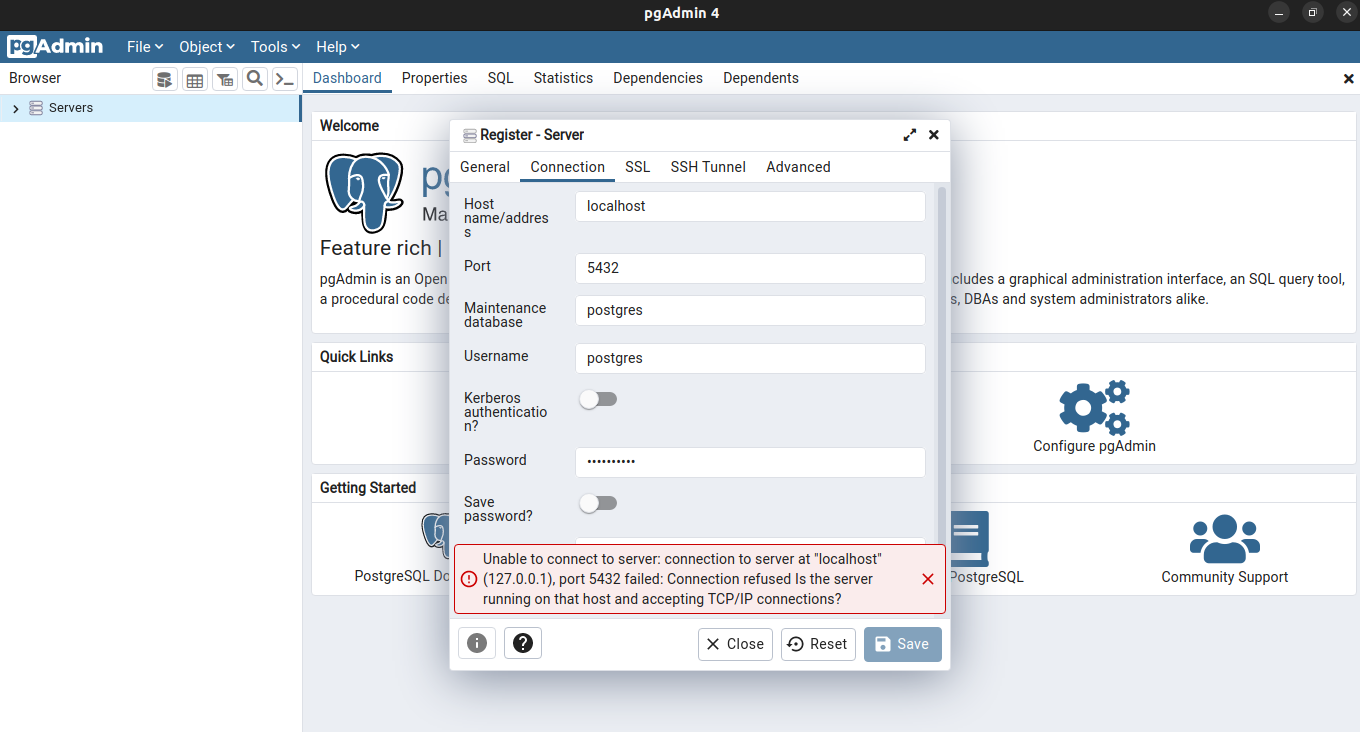Click the red error alert icon
The height and width of the screenshot is (732, 1360).
[x=469, y=579]
